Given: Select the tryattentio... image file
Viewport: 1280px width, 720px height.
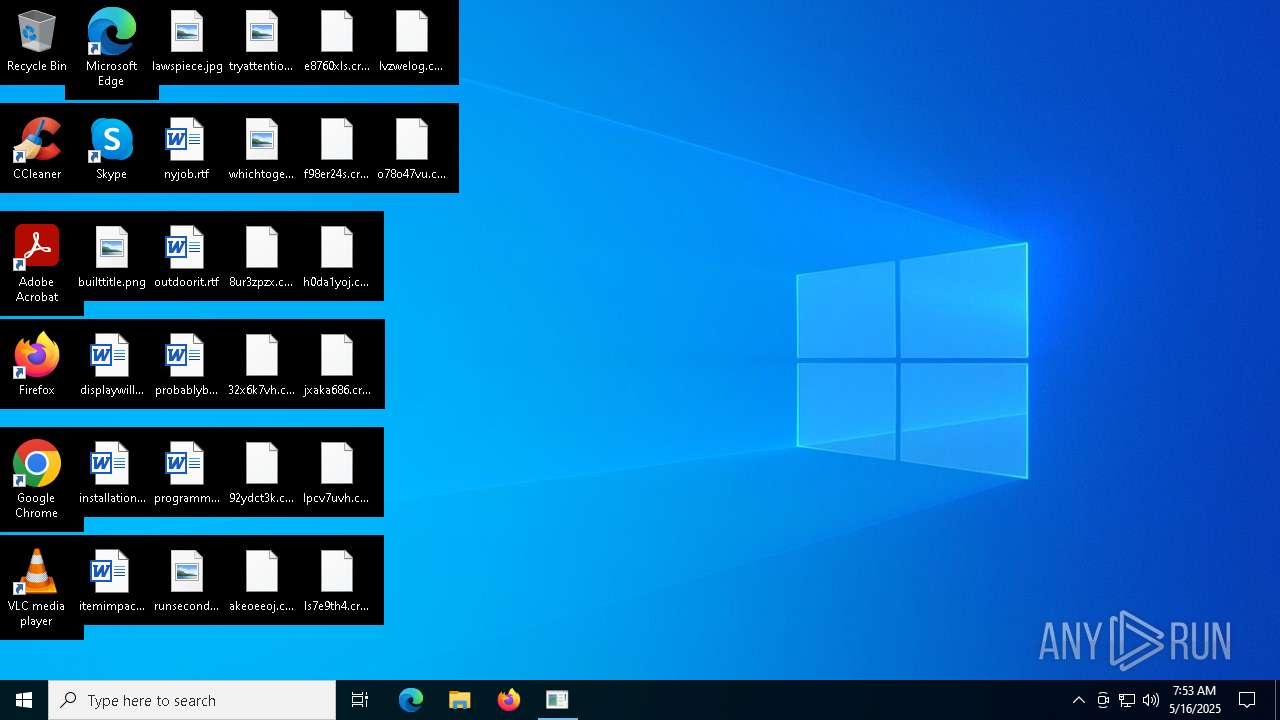Looking at the screenshot, I should pos(261,42).
